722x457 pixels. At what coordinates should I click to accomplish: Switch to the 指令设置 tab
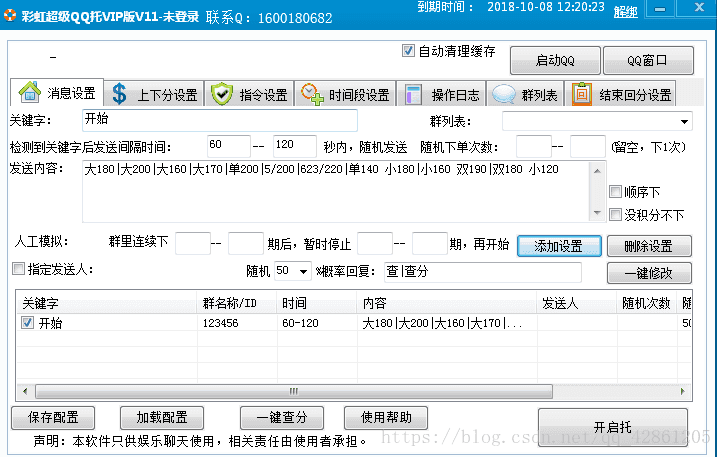(250, 94)
